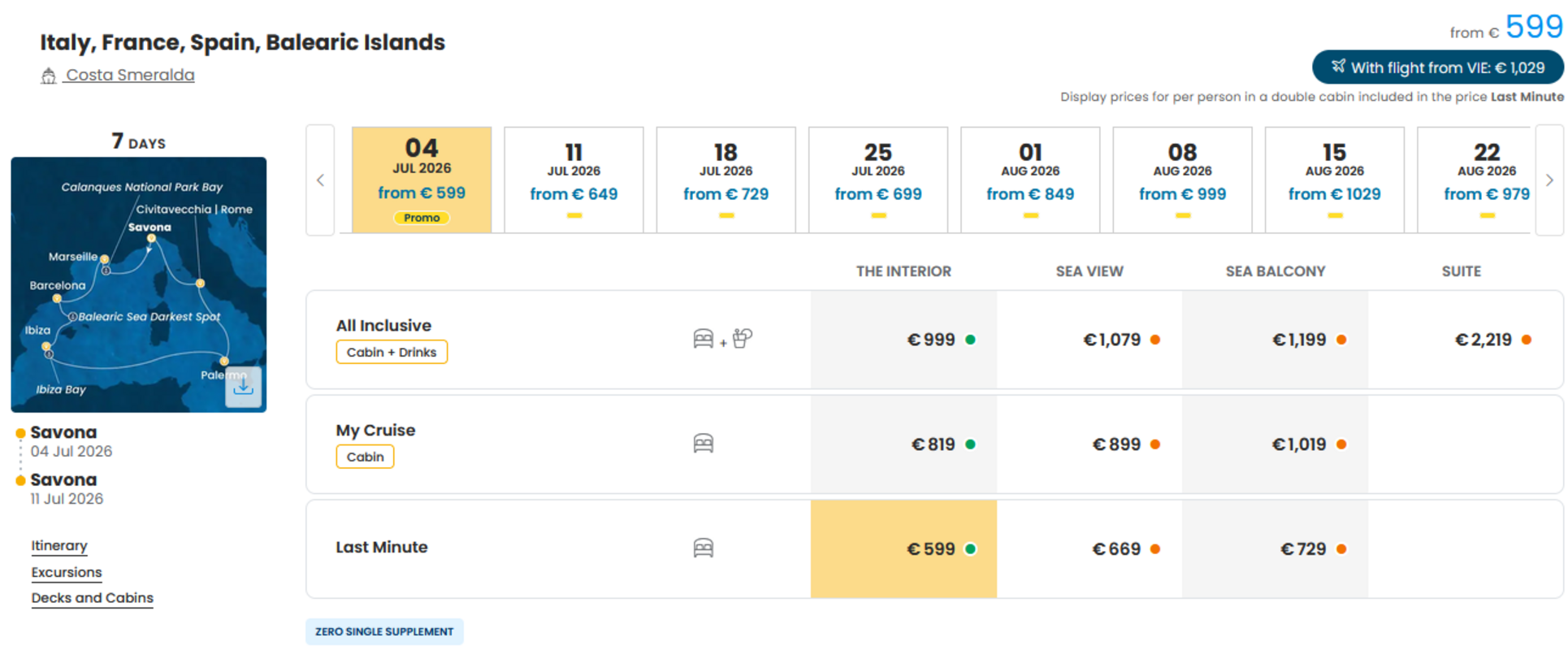Open the Decks and Cabins link
This screenshot has height=650, width=1568.
93,598
